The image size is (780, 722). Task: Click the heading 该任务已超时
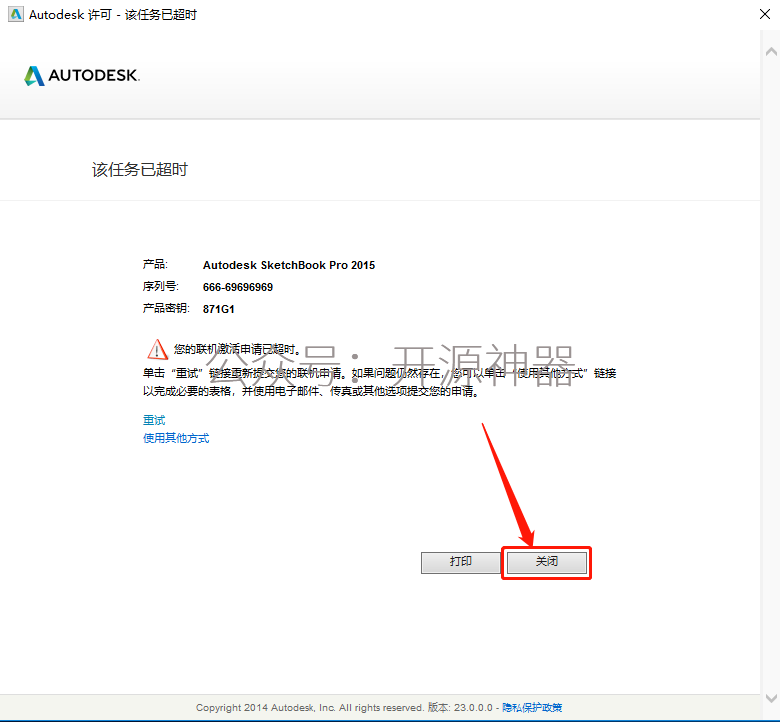[x=140, y=170]
